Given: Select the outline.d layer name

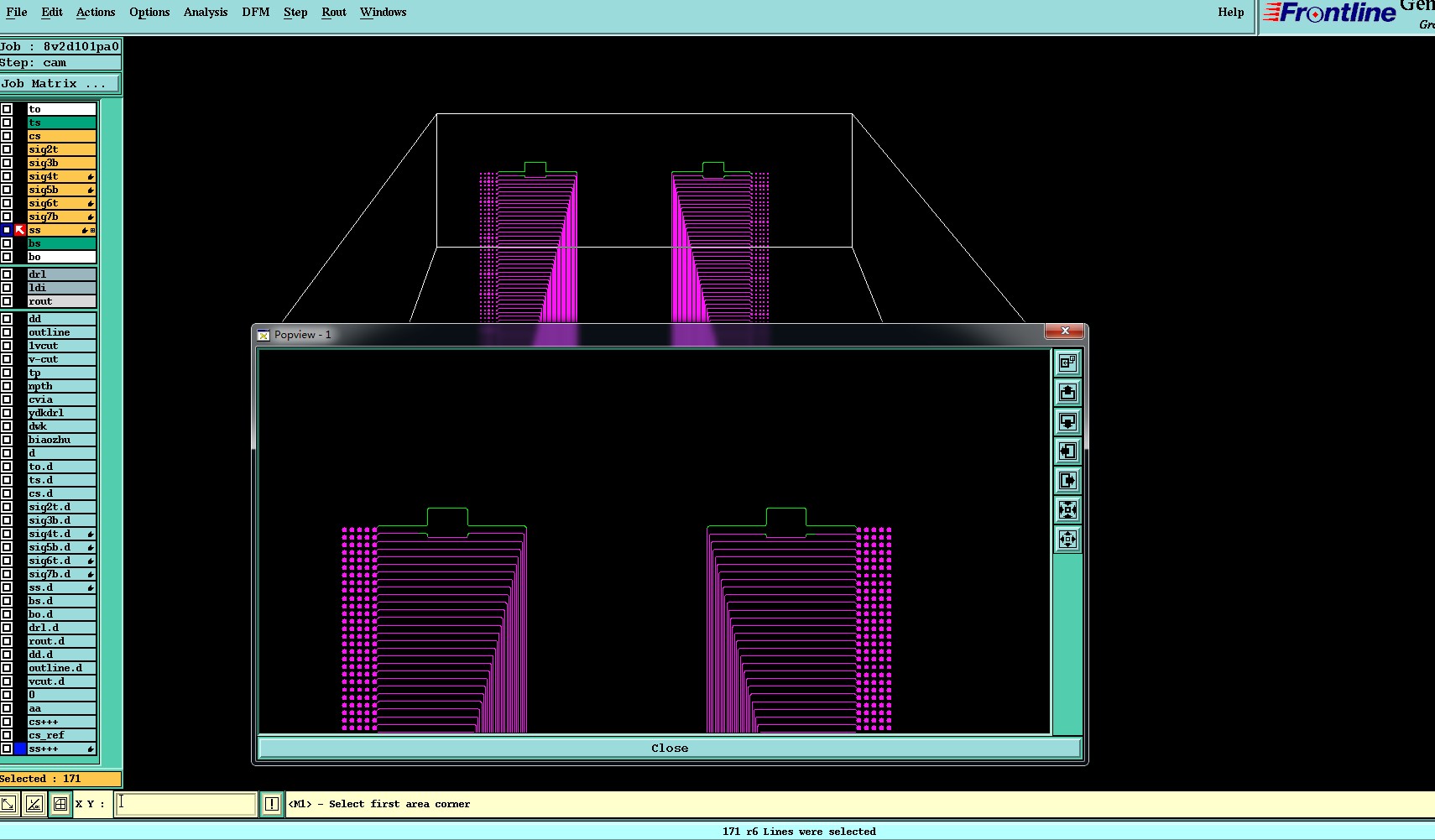Looking at the screenshot, I should coord(62,668).
